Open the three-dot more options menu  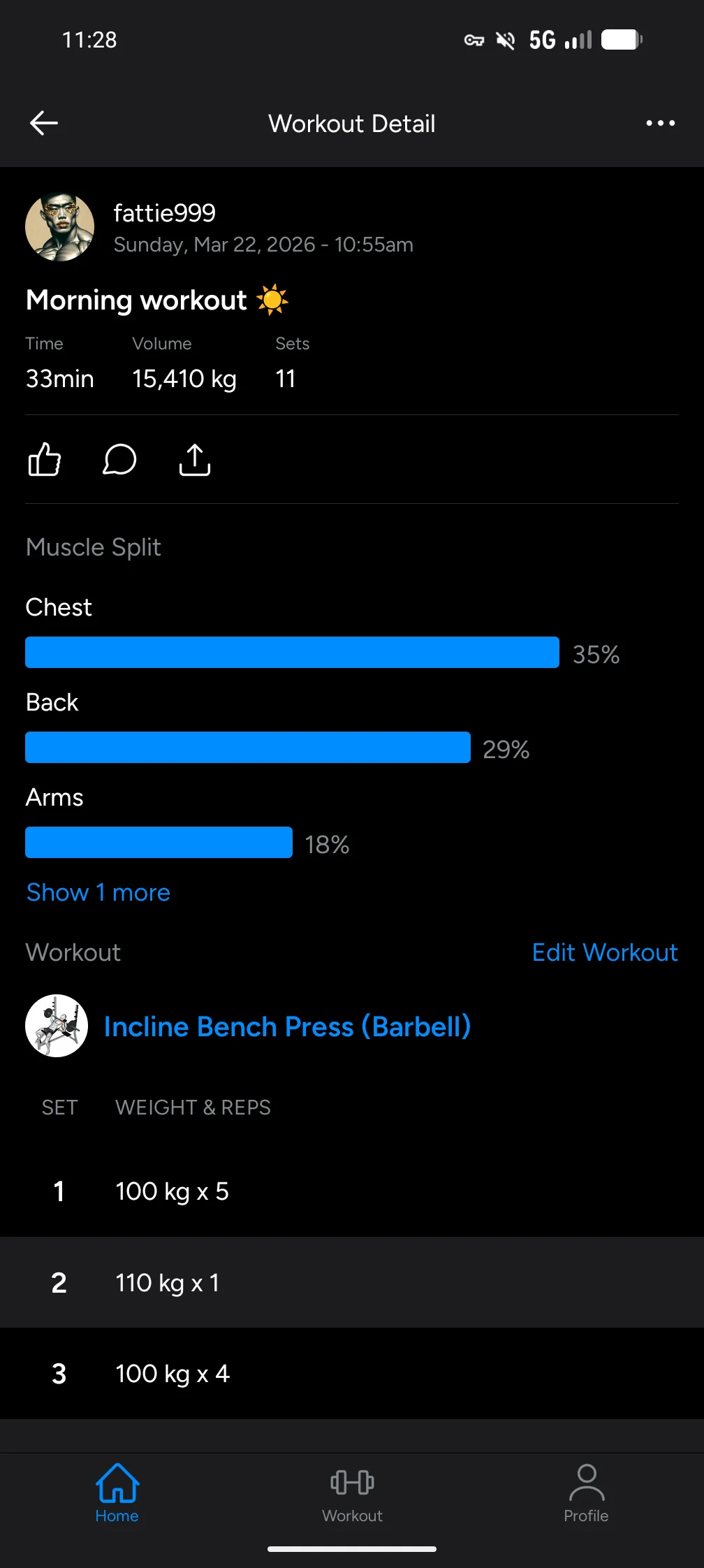point(660,123)
